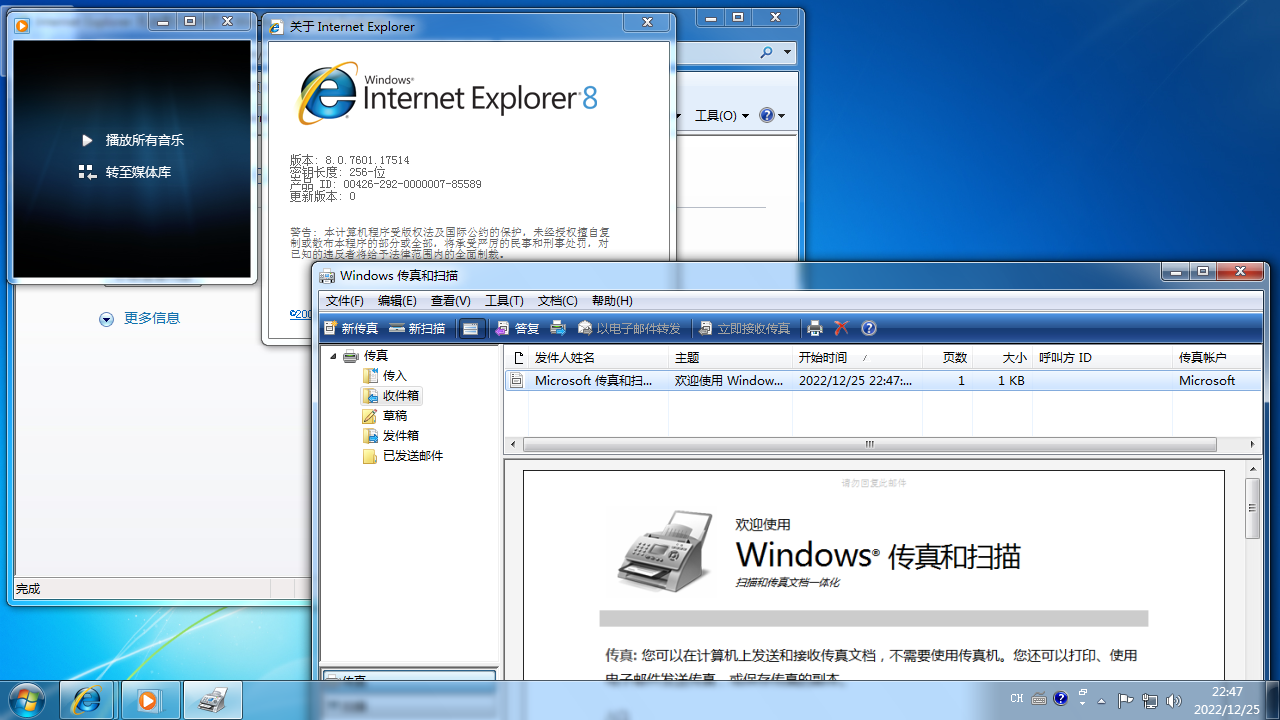The width and height of the screenshot is (1280, 720).
Task: Sort by the 发件人姓名 column header
Action: (598, 358)
